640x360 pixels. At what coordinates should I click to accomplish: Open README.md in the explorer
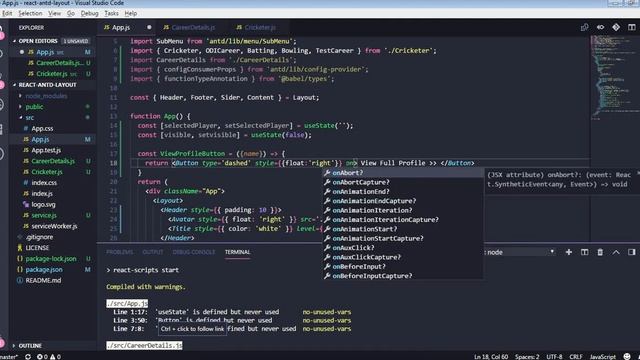(43, 280)
